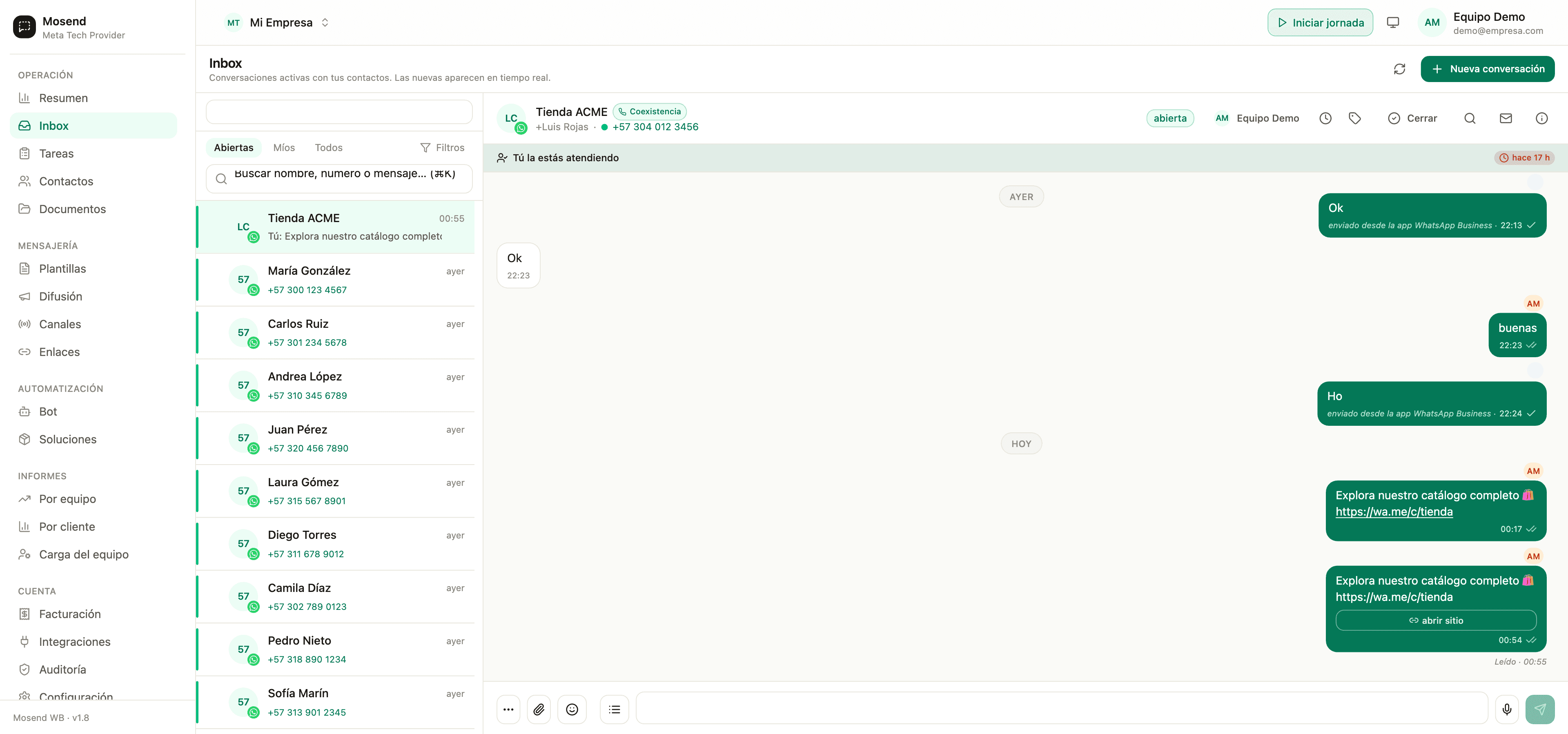Open Integraciones page
1568x734 pixels.
click(93, 641)
